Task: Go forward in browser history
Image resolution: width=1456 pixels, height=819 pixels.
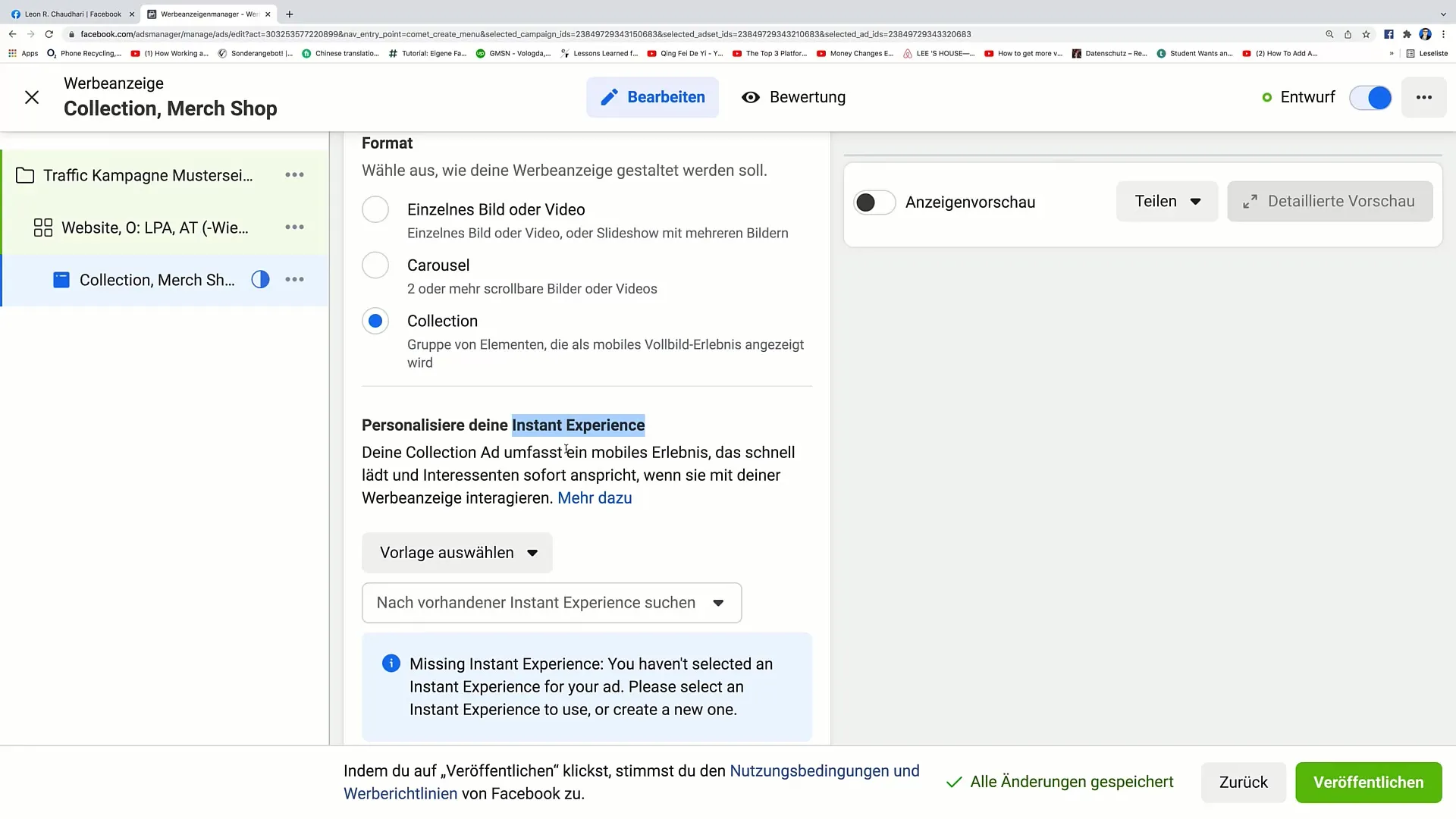Action: point(31,34)
